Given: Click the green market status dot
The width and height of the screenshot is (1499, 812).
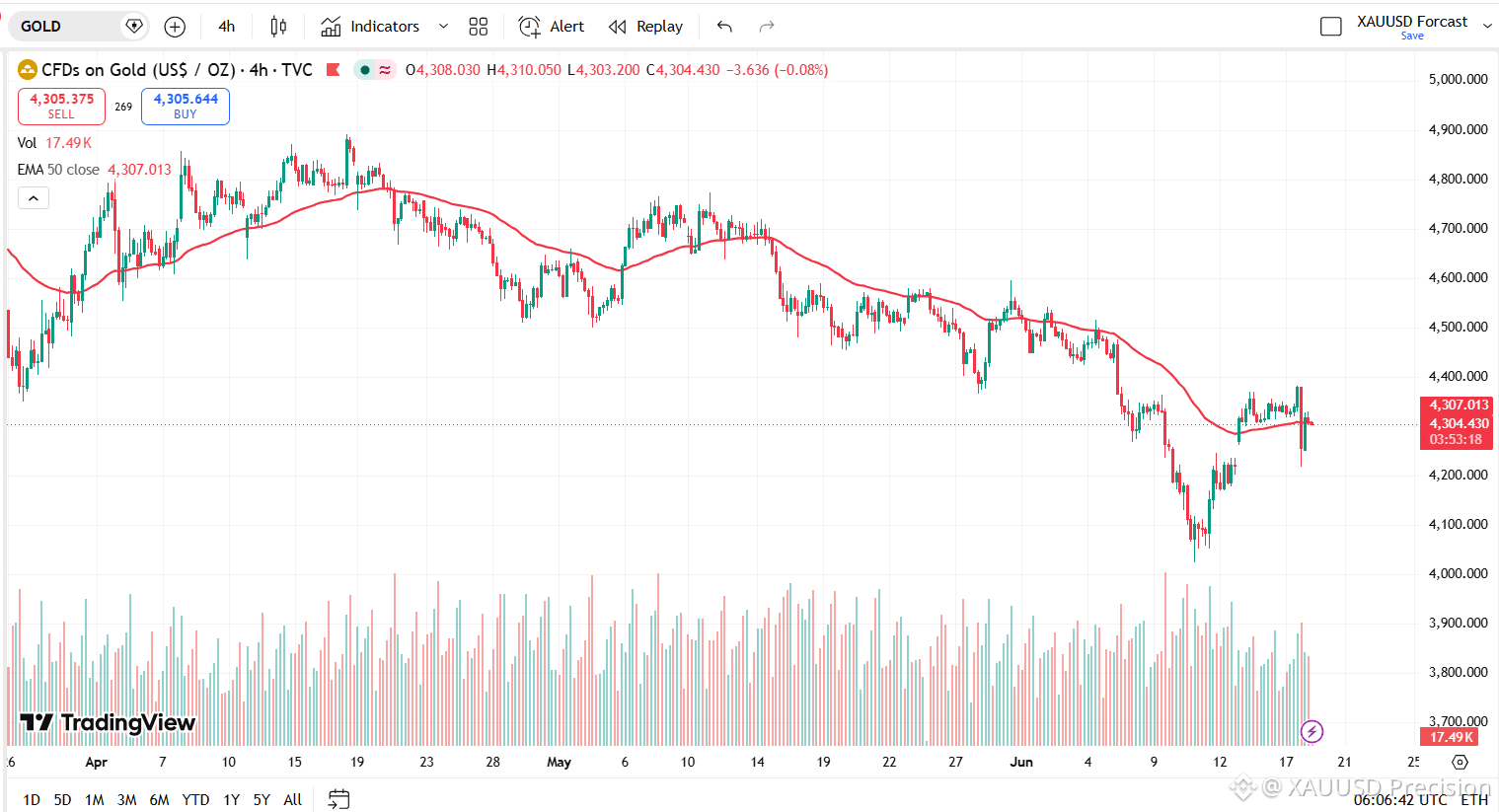Looking at the screenshot, I should coord(365,70).
